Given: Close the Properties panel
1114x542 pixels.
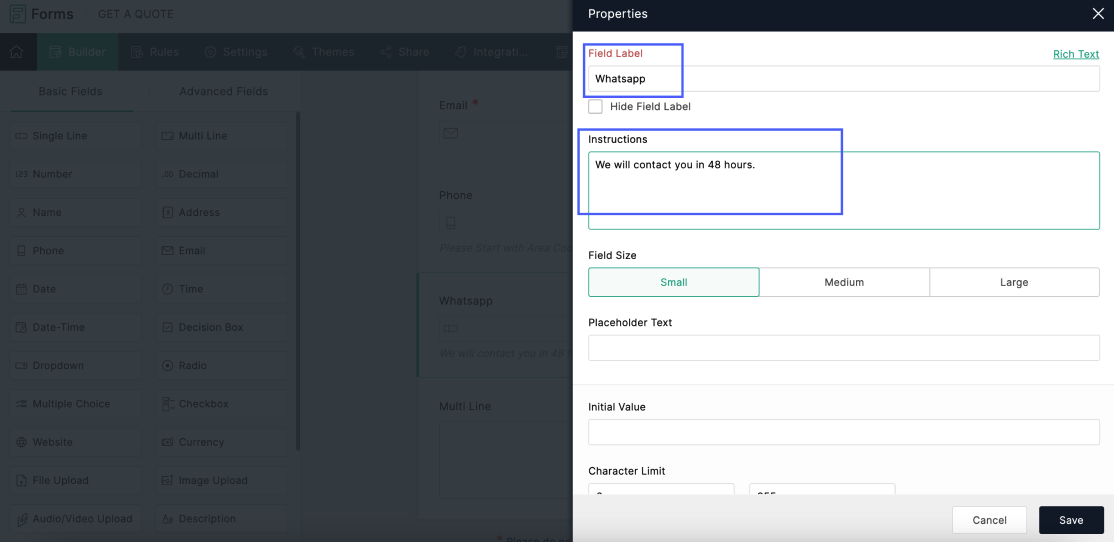Looking at the screenshot, I should point(1097,14).
